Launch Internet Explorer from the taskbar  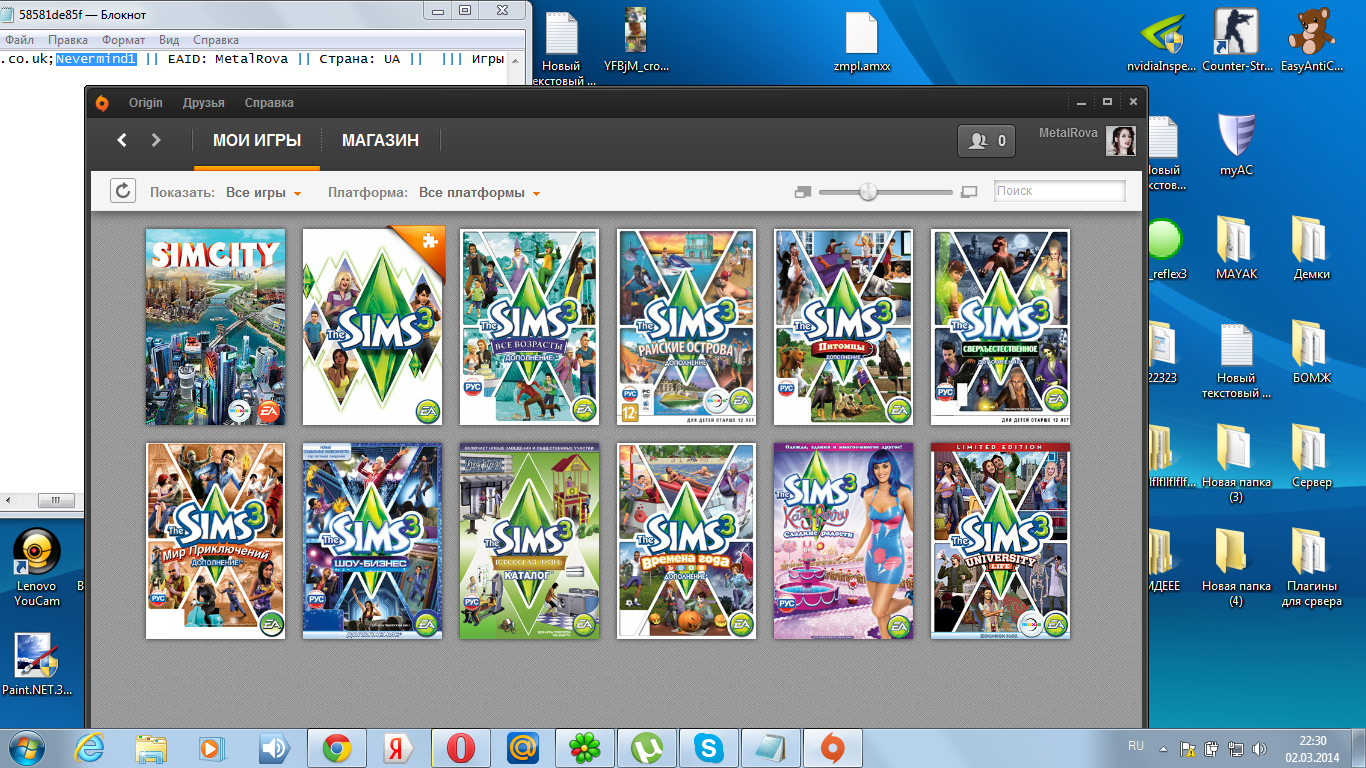[90, 747]
